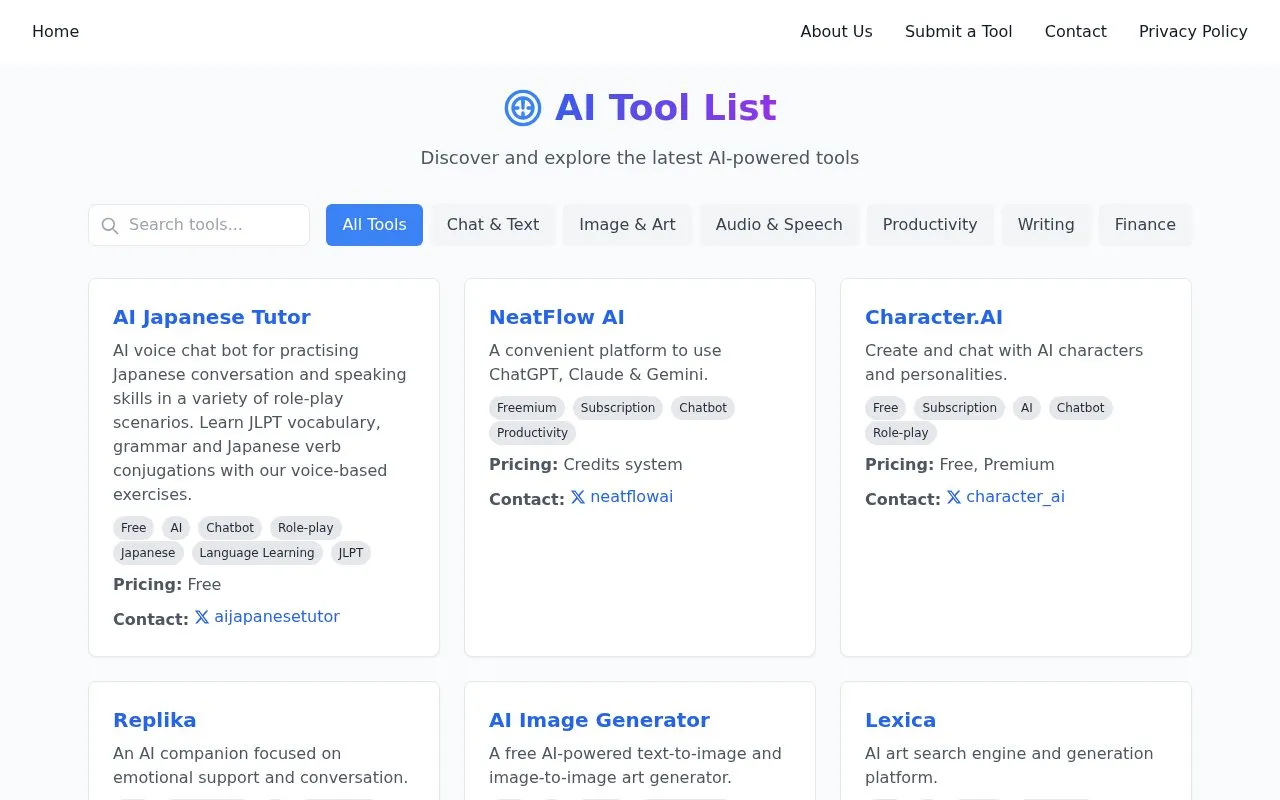
Task: Click the X icon beside aijapanesetutor
Action: tap(202, 617)
